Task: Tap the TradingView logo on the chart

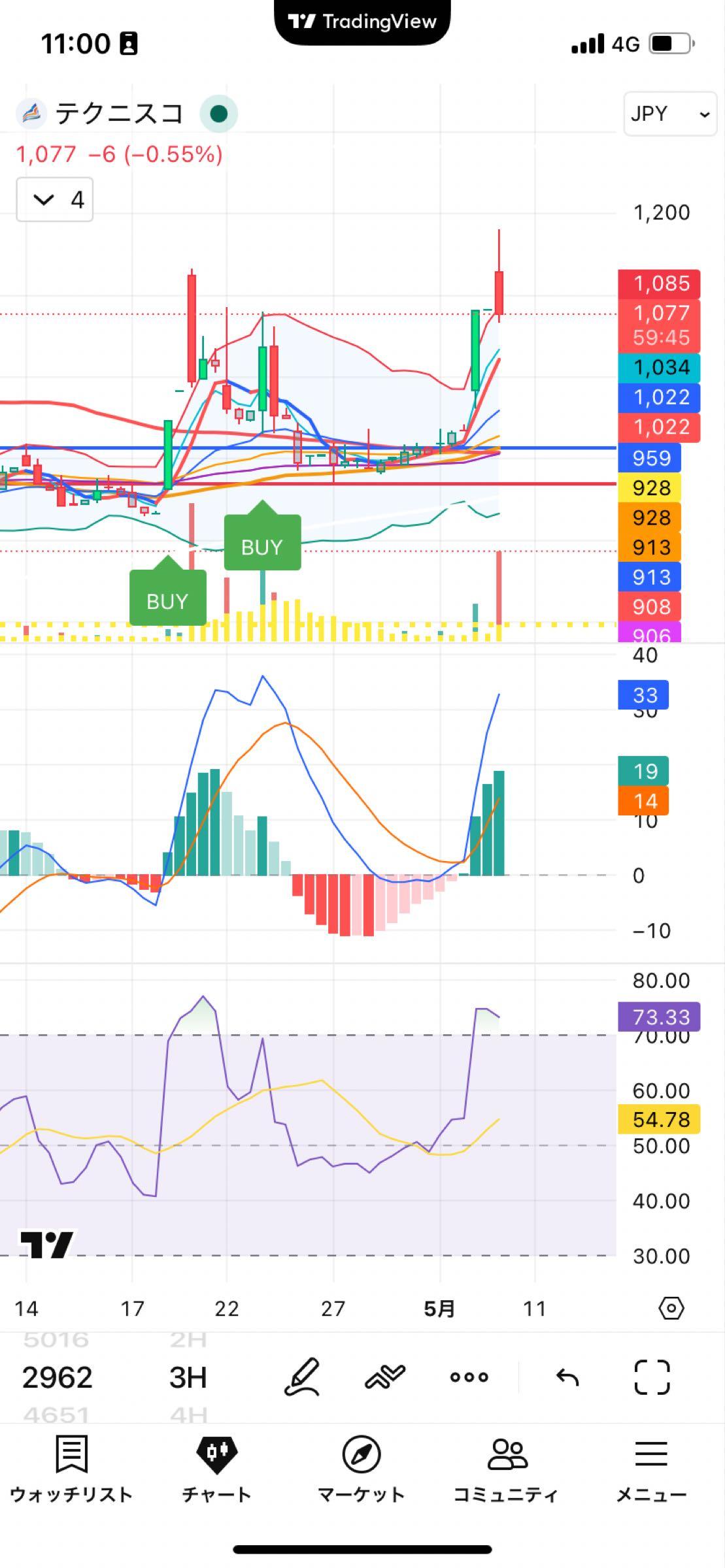Action: click(47, 1245)
